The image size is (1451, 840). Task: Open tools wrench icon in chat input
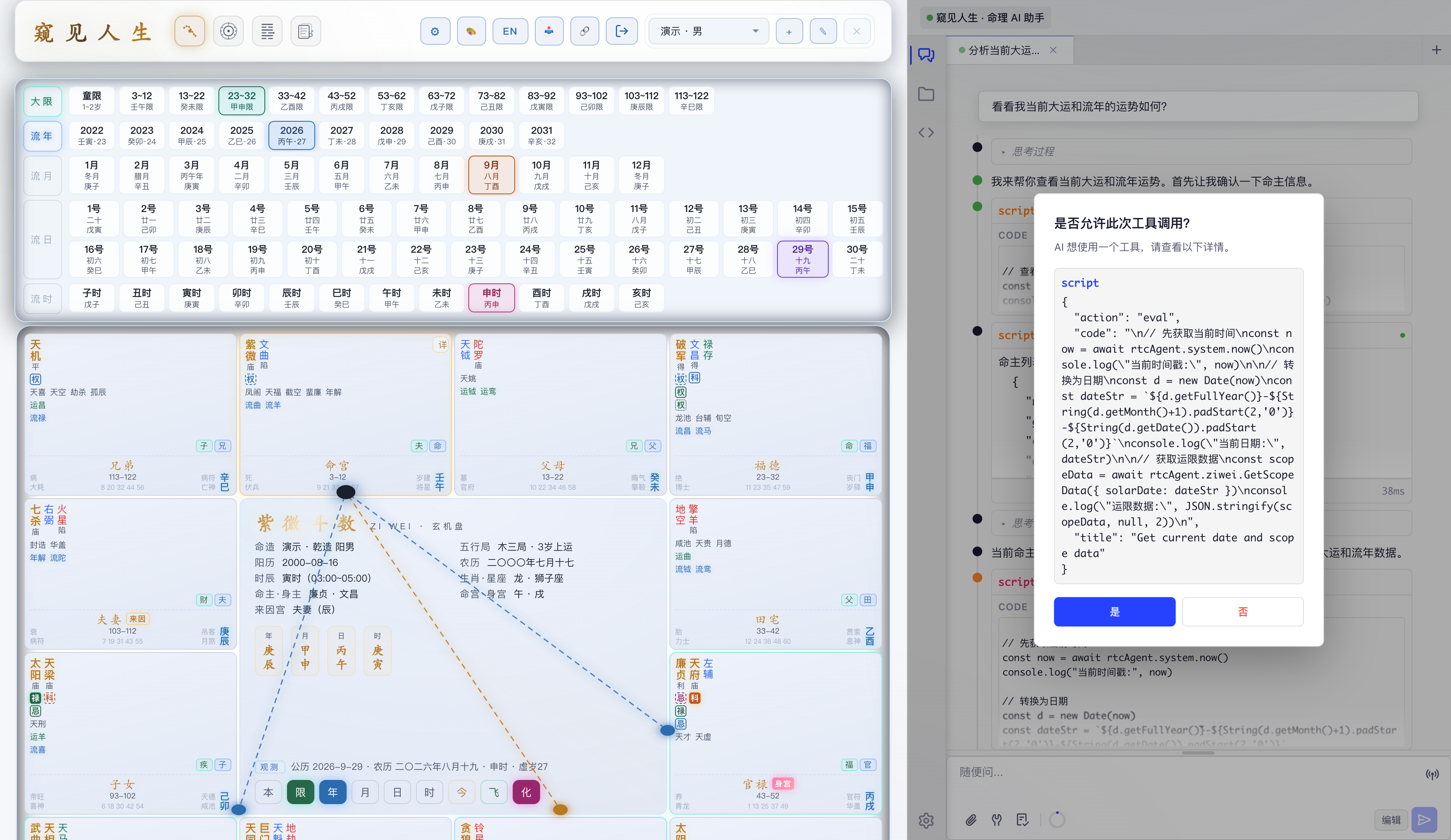tap(997, 820)
